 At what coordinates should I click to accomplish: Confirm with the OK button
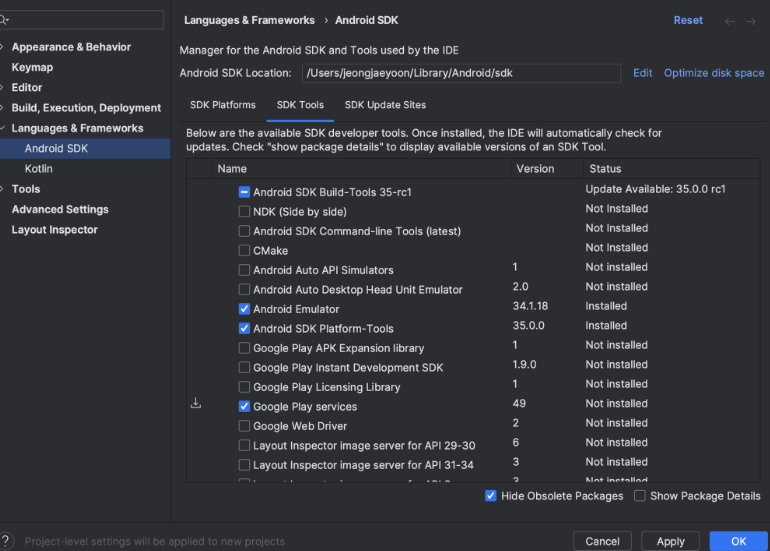[x=739, y=541]
